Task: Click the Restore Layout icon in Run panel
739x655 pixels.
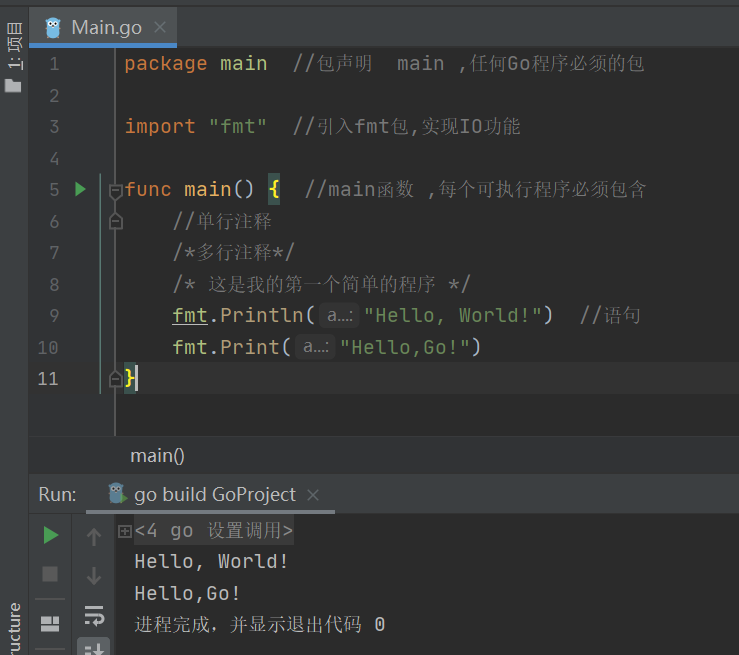Action: click(50, 623)
